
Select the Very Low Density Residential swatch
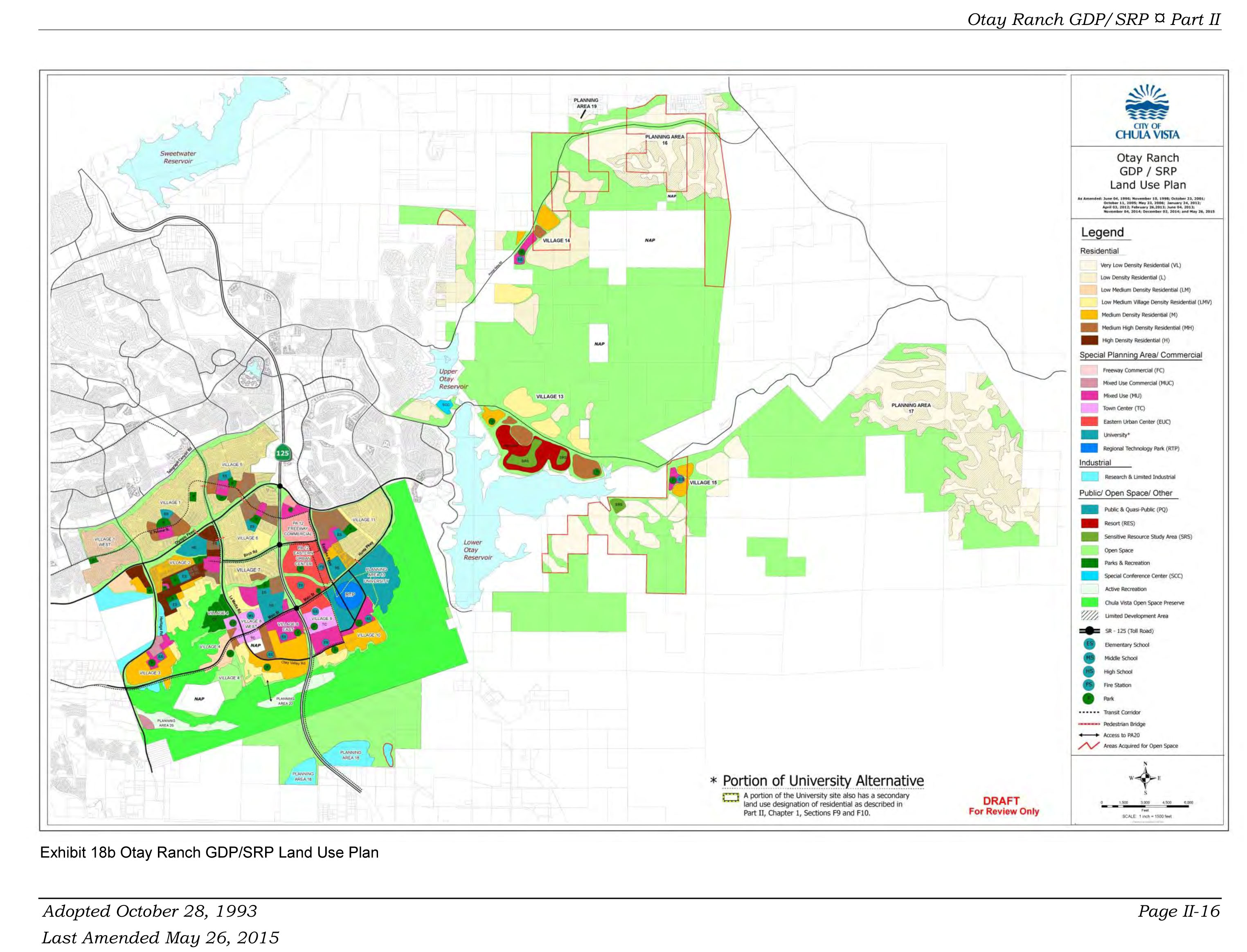click(1088, 265)
